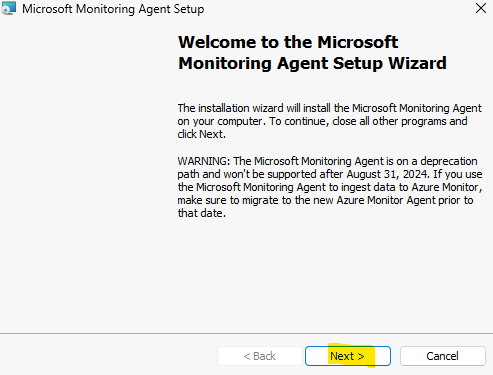Screen dimensions: 493x375
Task: Click the 'Monitoring Agent Setup Wizard' heading line
Action: [312, 63]
